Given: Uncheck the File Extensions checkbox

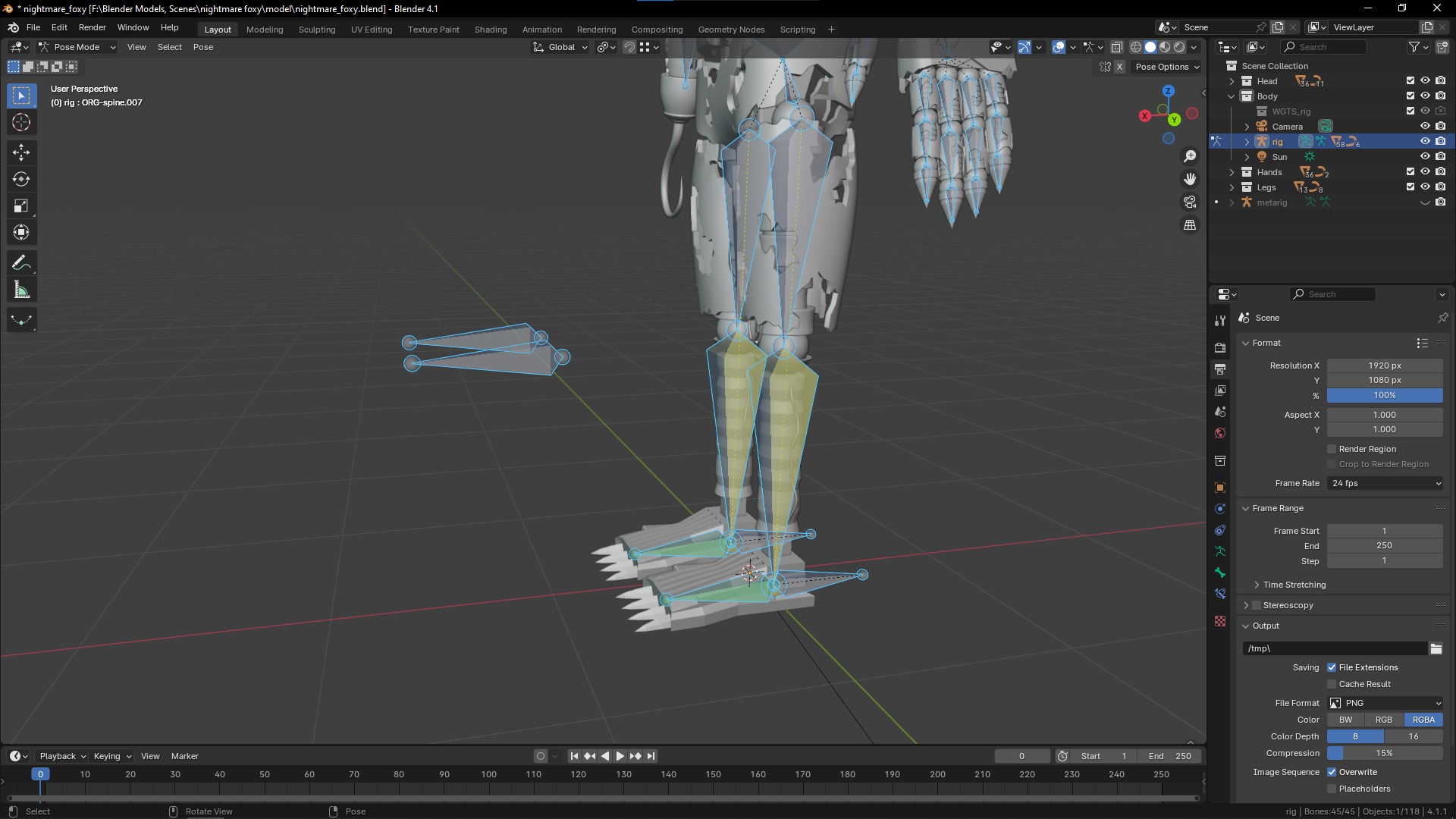Looking at the screenshot, I should pos(1332,667).
